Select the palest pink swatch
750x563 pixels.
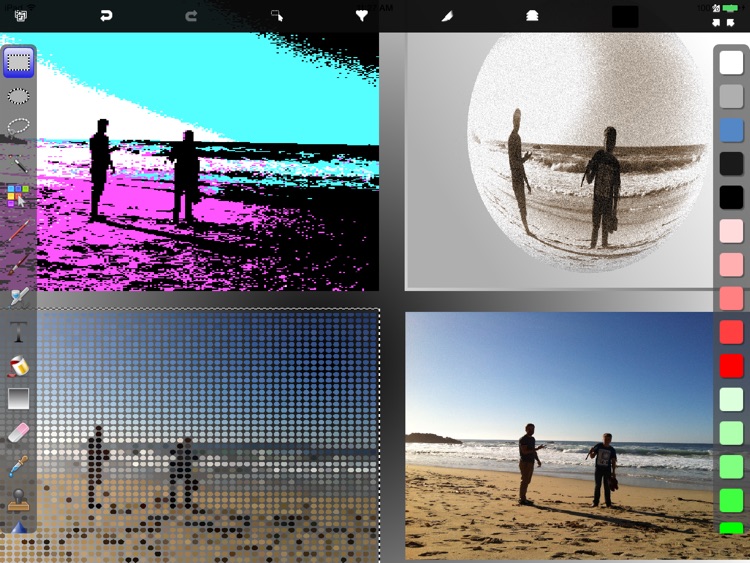(x=731, y=232)
